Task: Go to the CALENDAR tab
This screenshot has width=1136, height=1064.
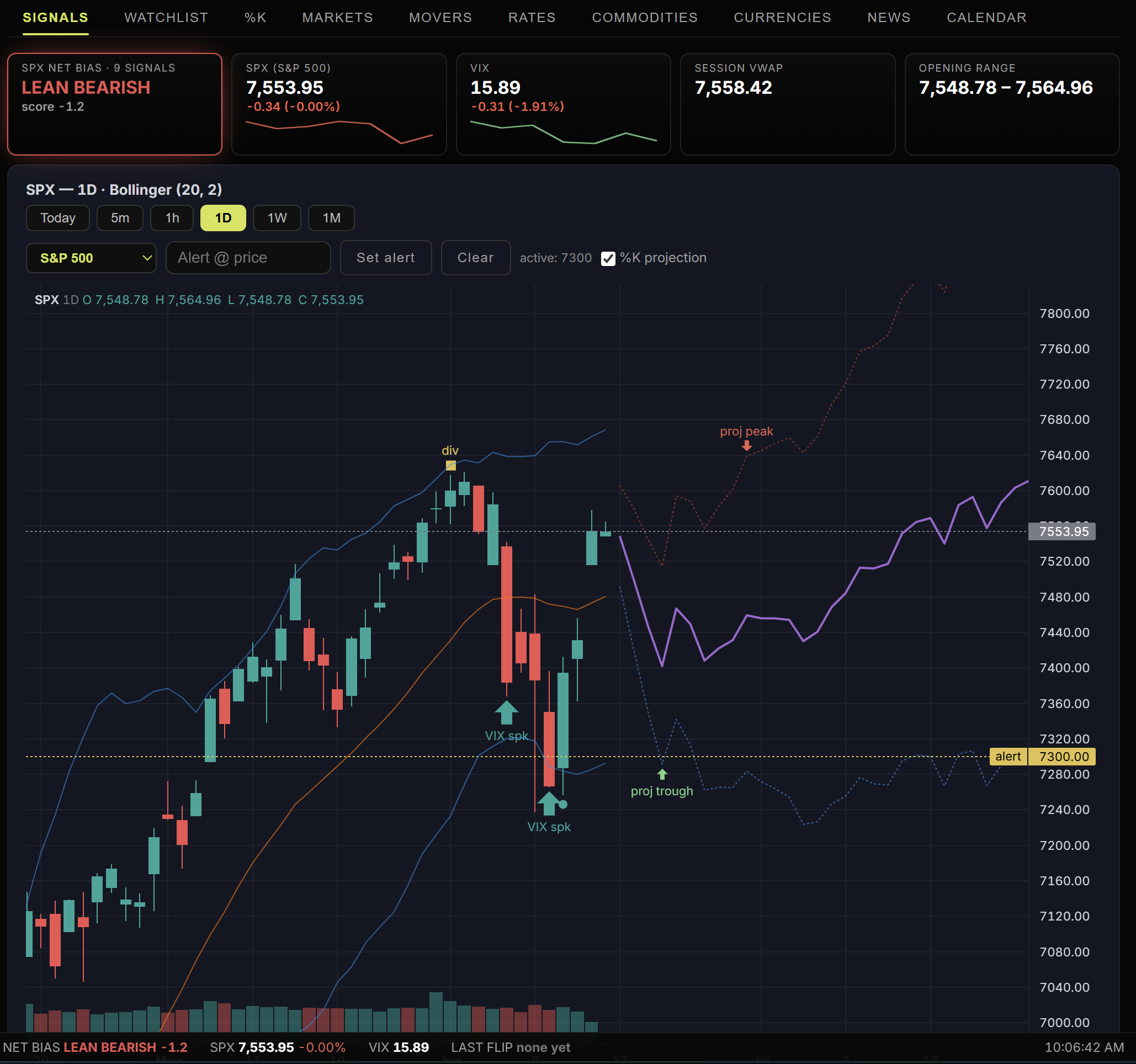Action: (x=986, y=18)
